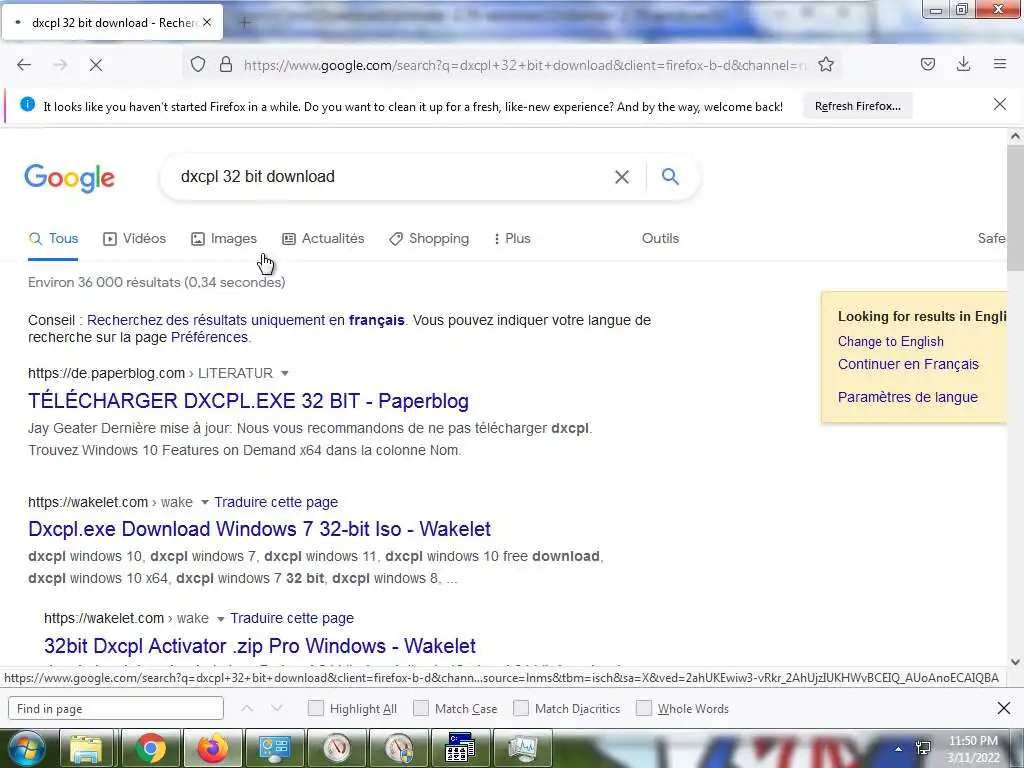Choose Continuer en Français

pyautogui.click(x=908, y=364)
